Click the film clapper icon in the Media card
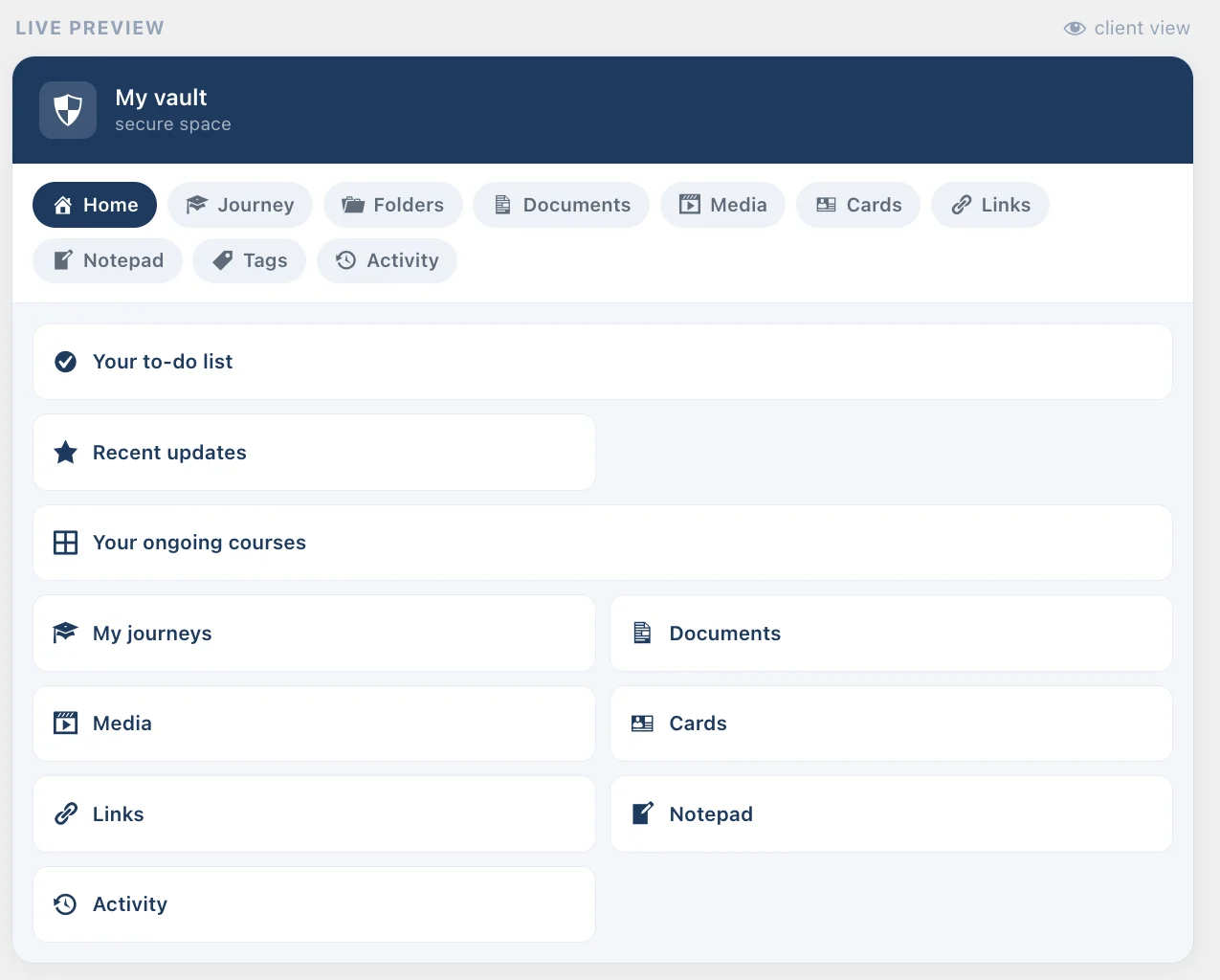This screenshot has height=980, width=1220. pyautogui.click(x=66, y=723)
